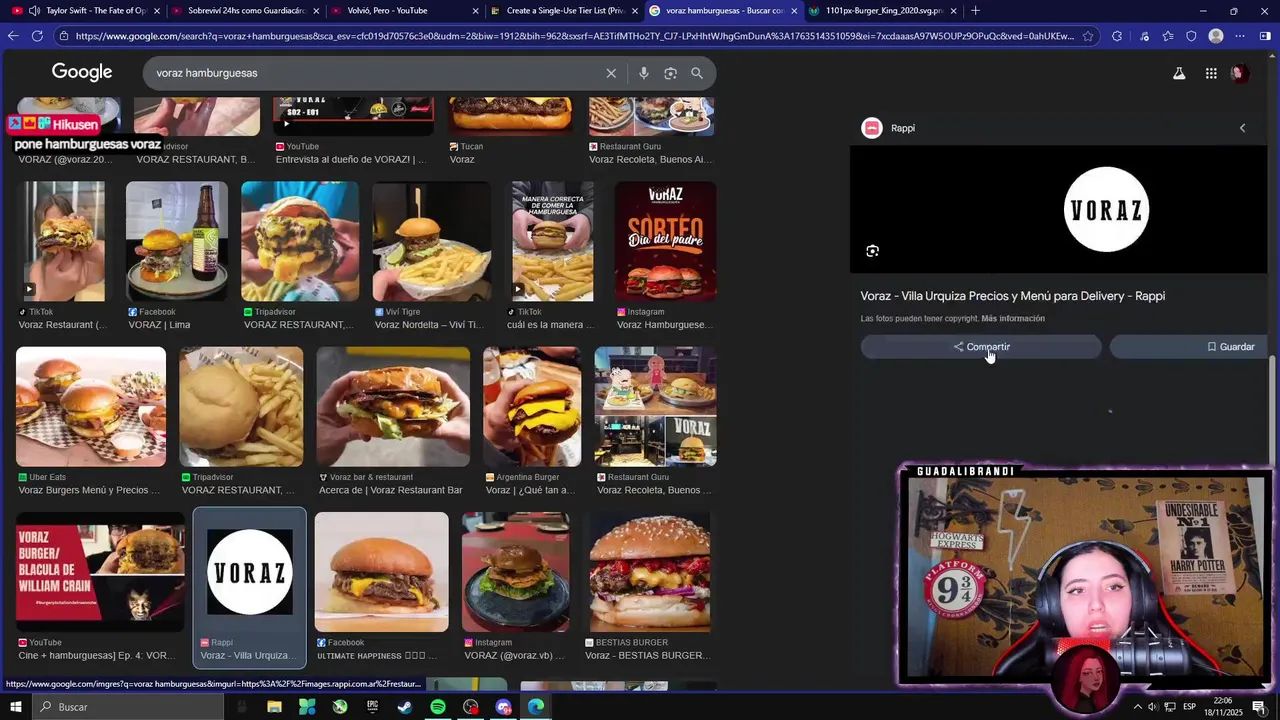The width and height of the screenshot is (1280, 720).
Task: Show hidden system tray icons
Action: pos(1137,707)
